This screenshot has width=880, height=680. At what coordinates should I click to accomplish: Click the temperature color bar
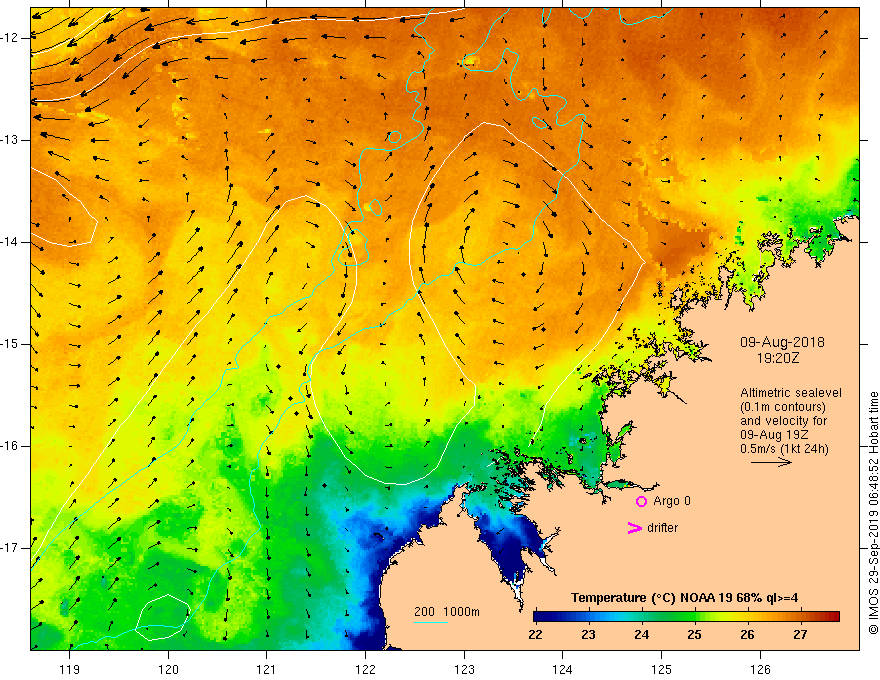click(x=686, y=617)
